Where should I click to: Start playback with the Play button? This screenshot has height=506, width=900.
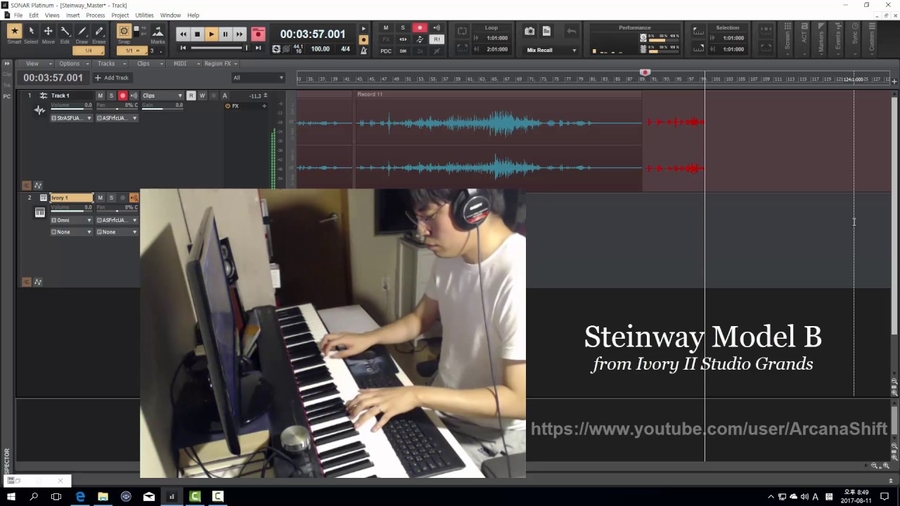click(211, 34)
